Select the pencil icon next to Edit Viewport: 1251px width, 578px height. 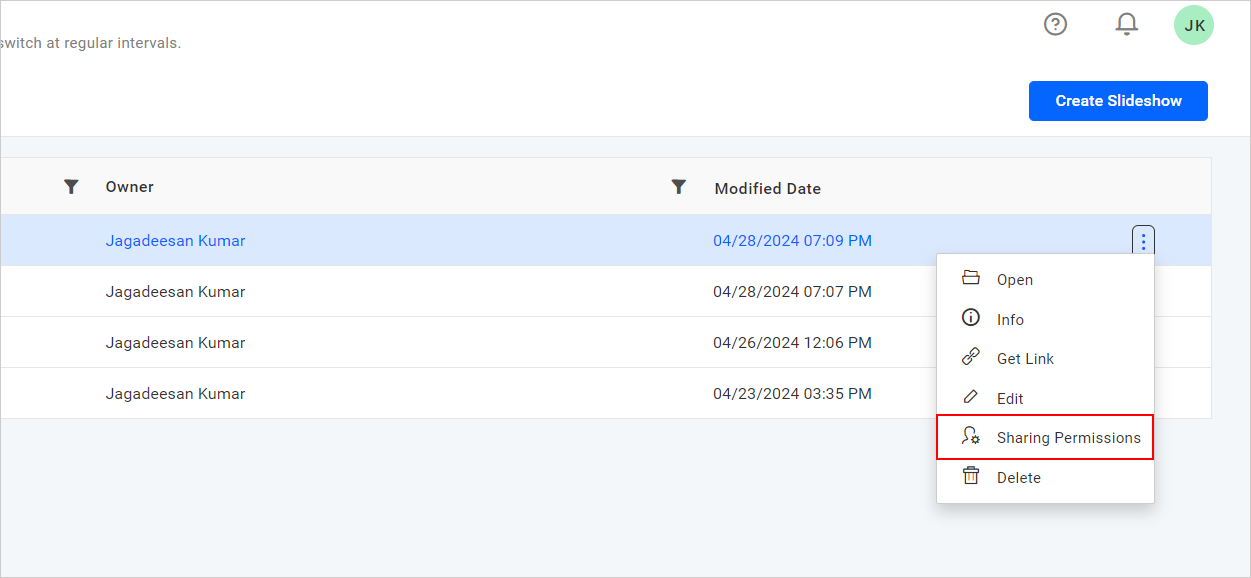(970, 397)
